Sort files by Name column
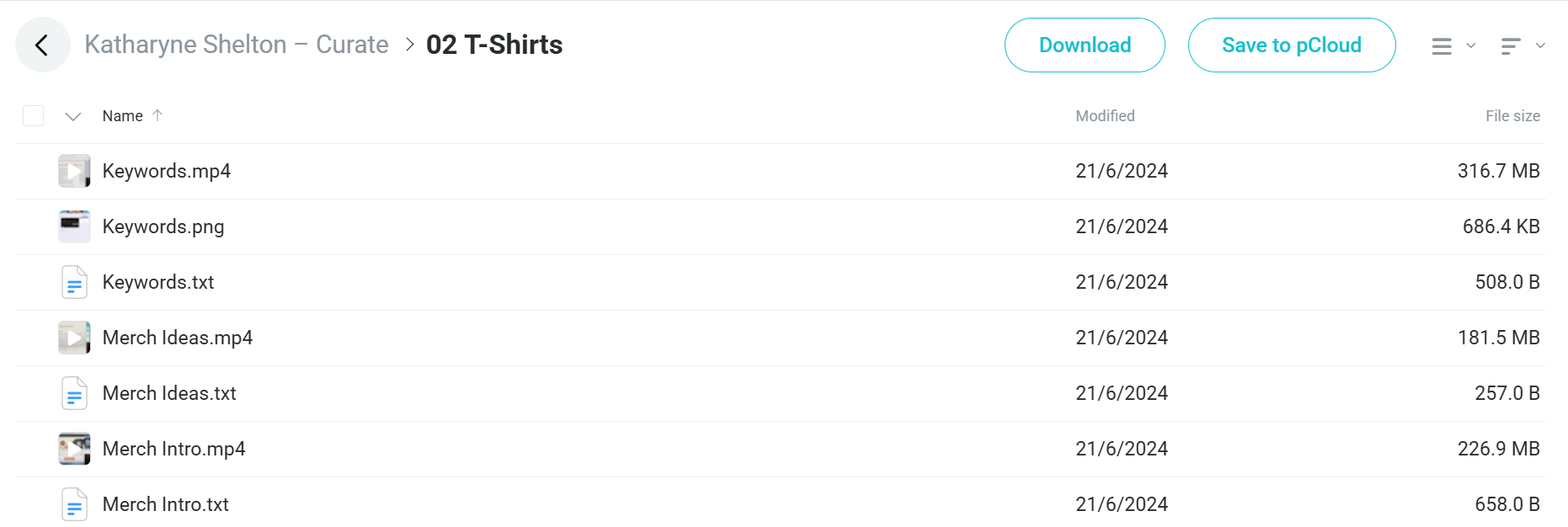 point(123,116)
